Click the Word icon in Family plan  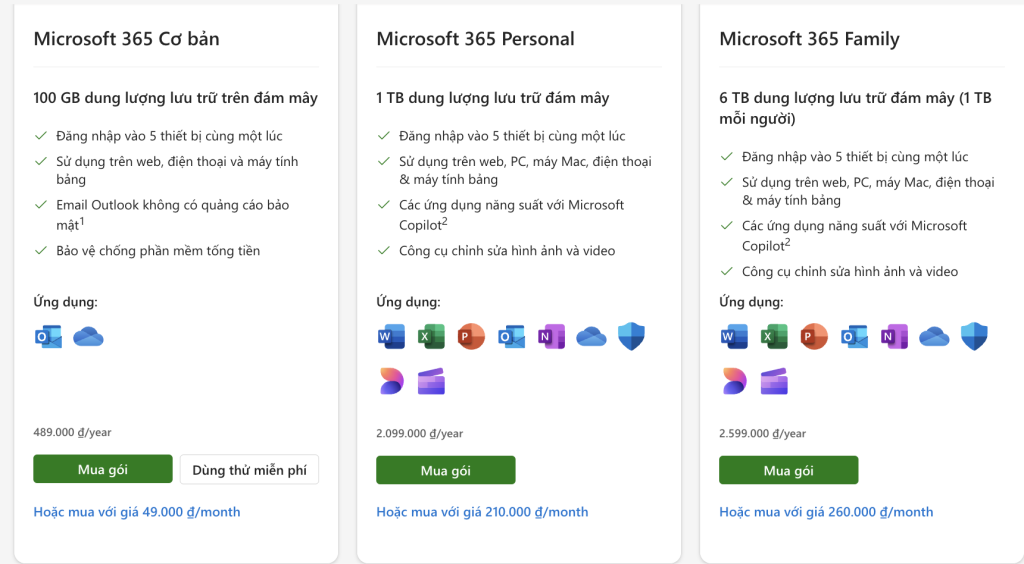tap(734, 337)
